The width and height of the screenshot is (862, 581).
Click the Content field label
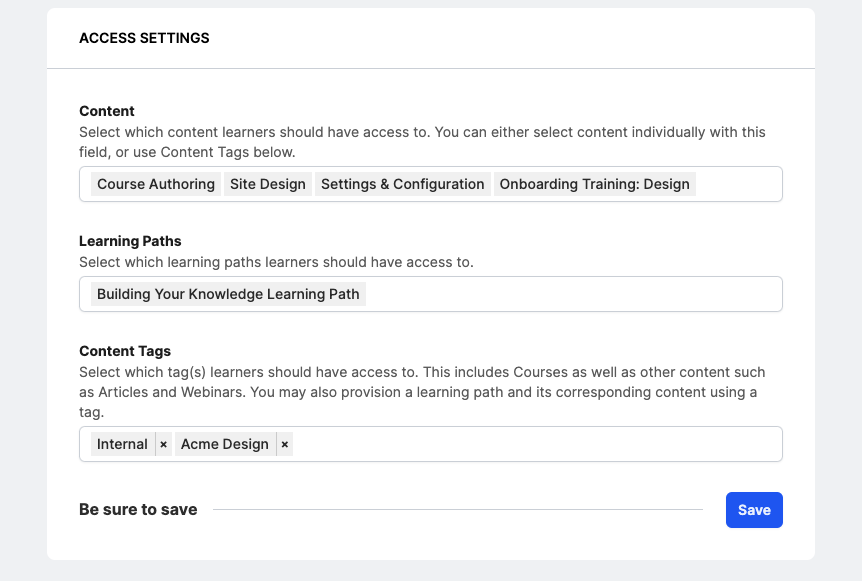click(107, 111)
